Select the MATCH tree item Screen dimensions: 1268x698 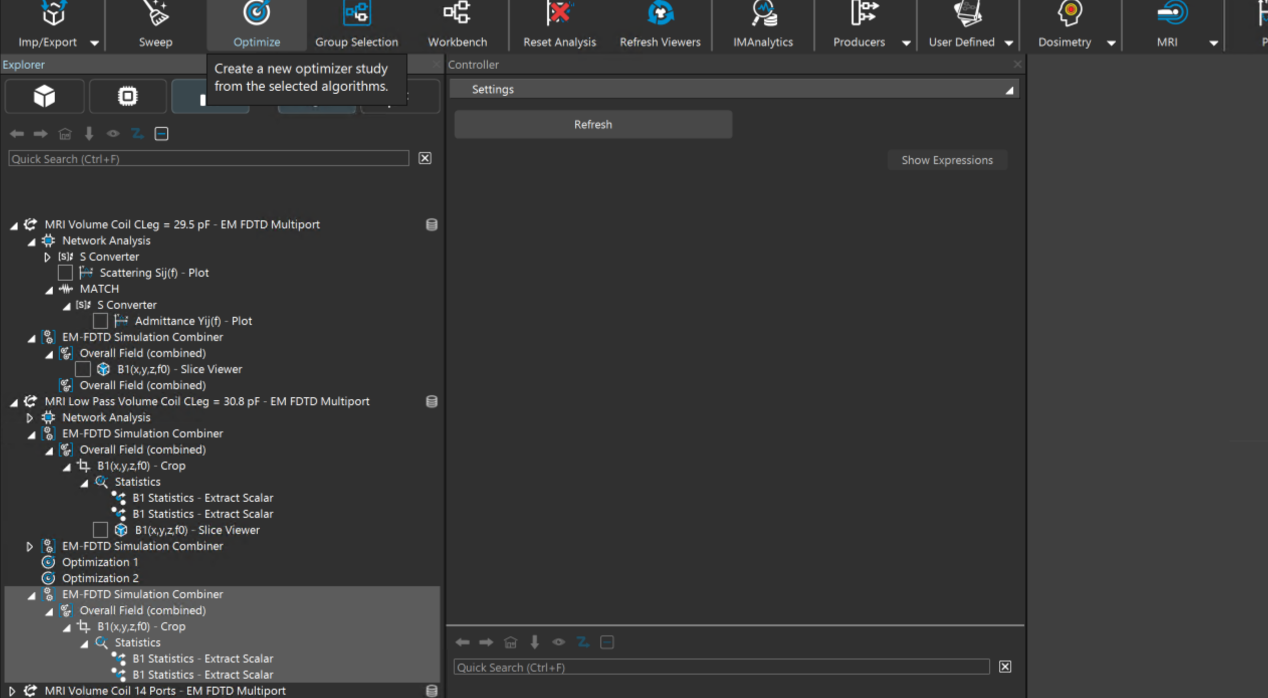pos(99,289)
